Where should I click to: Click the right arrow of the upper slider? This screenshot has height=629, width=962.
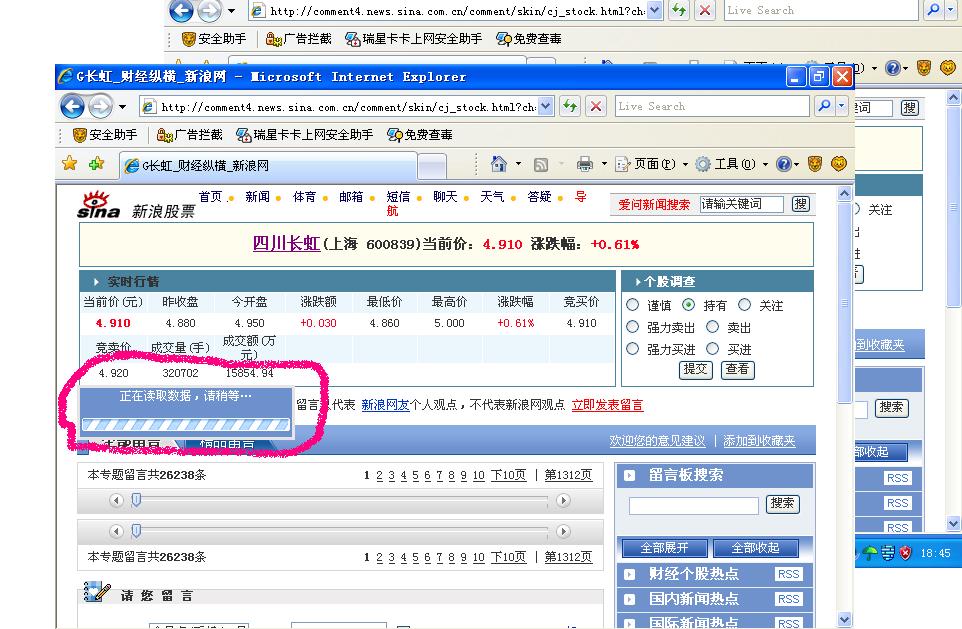coord(563,500)
